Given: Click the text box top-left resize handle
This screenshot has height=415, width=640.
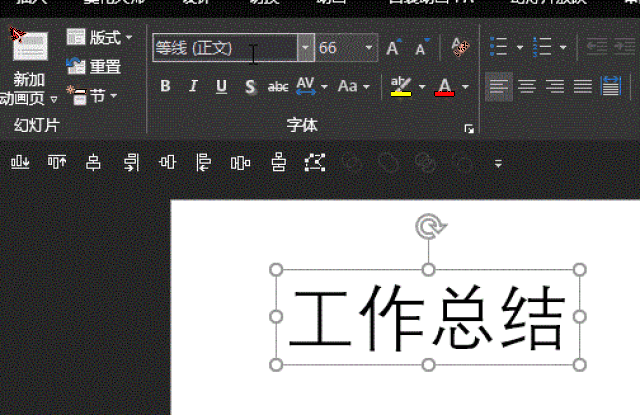Looking at the screenshot, I should click(x=276, y=270).
